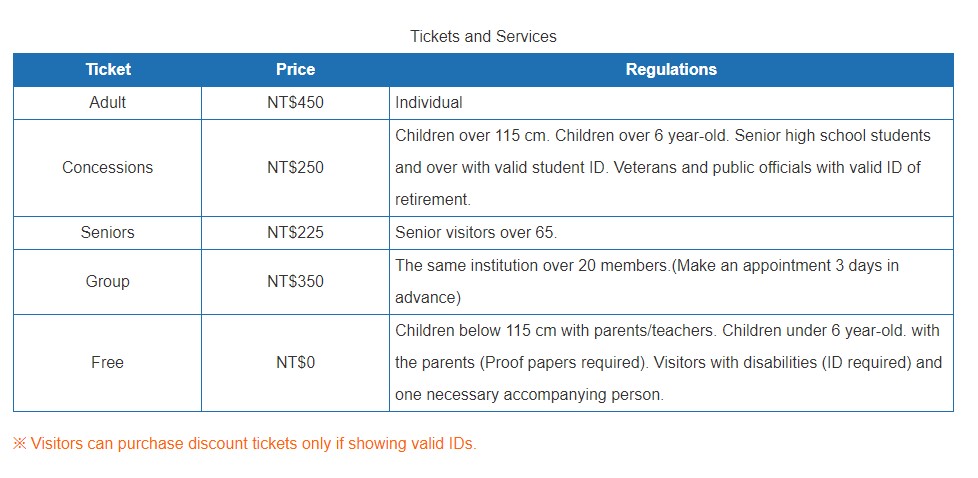The image size is (978, 478).
Task: Click the NT$350 price
Action: coord(295,282)
